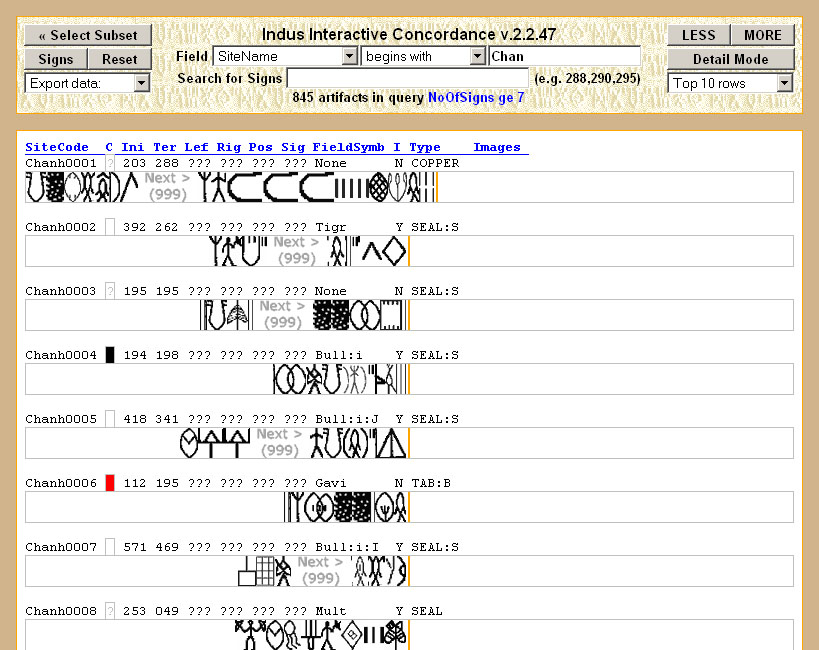
Task: Focus the Search for Signs input box
Action: click(407, 78)
